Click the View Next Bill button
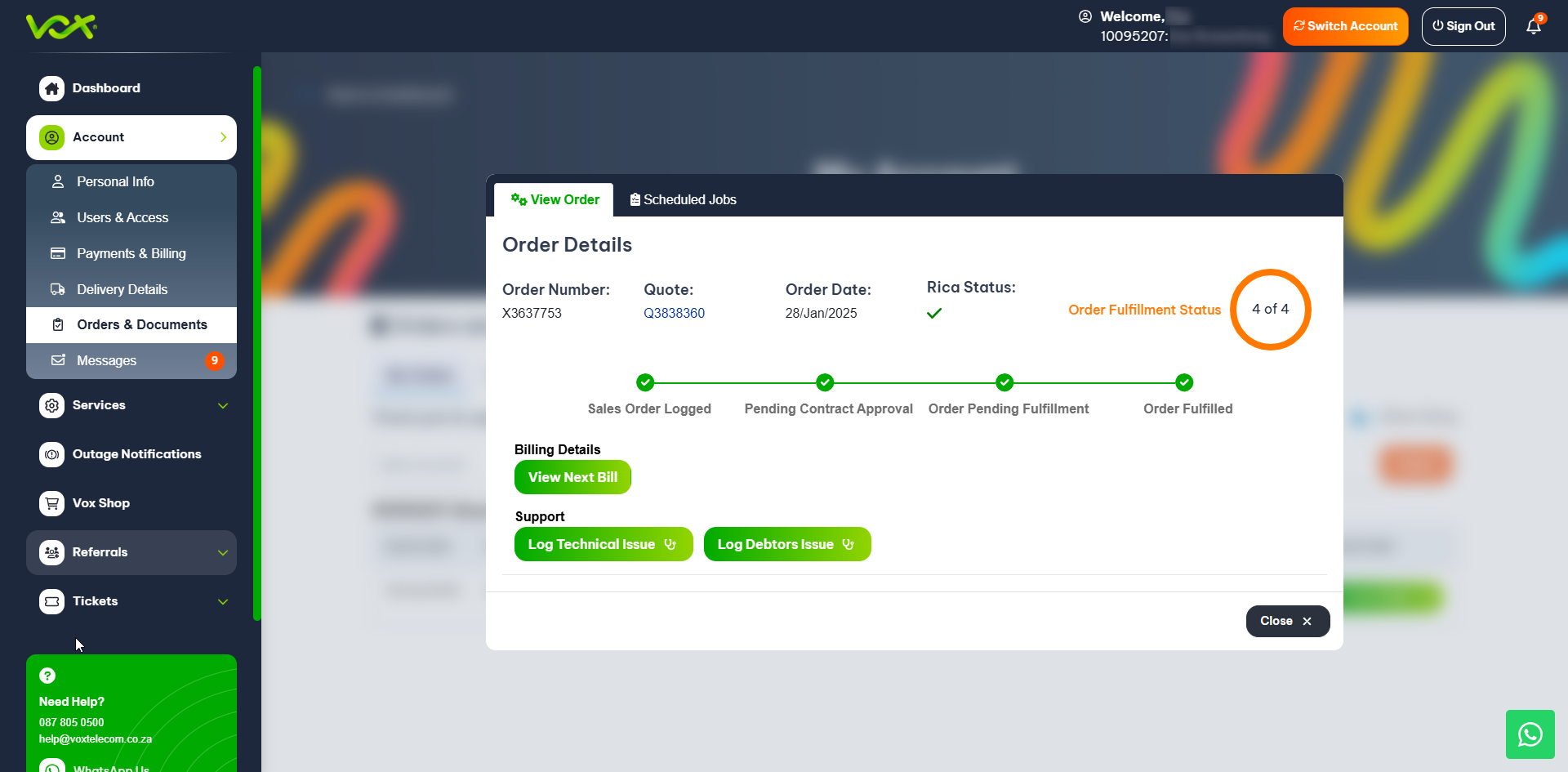1568x772 pixels. tap(572, 477)
